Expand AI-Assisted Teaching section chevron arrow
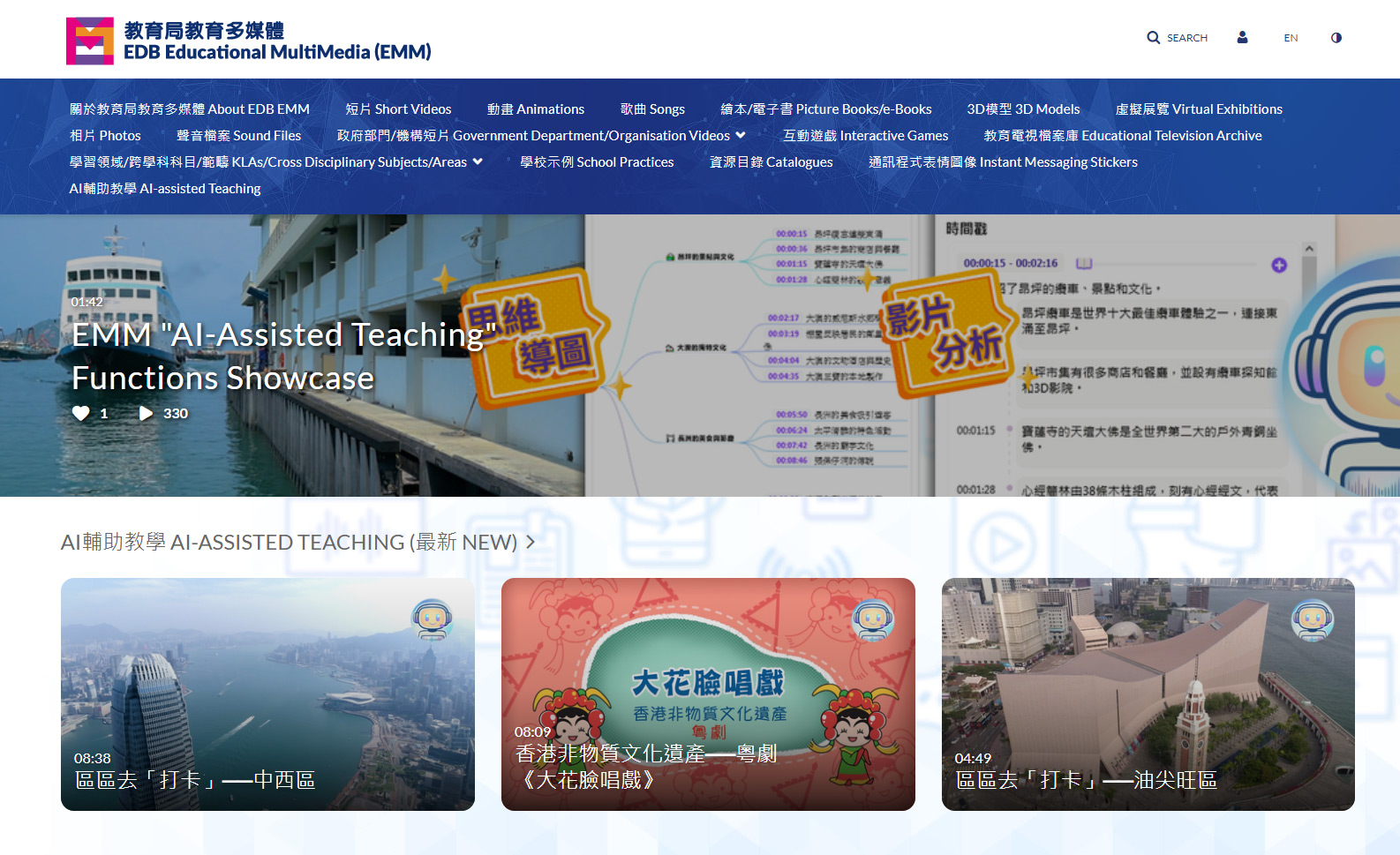 (x=531, y=542)
